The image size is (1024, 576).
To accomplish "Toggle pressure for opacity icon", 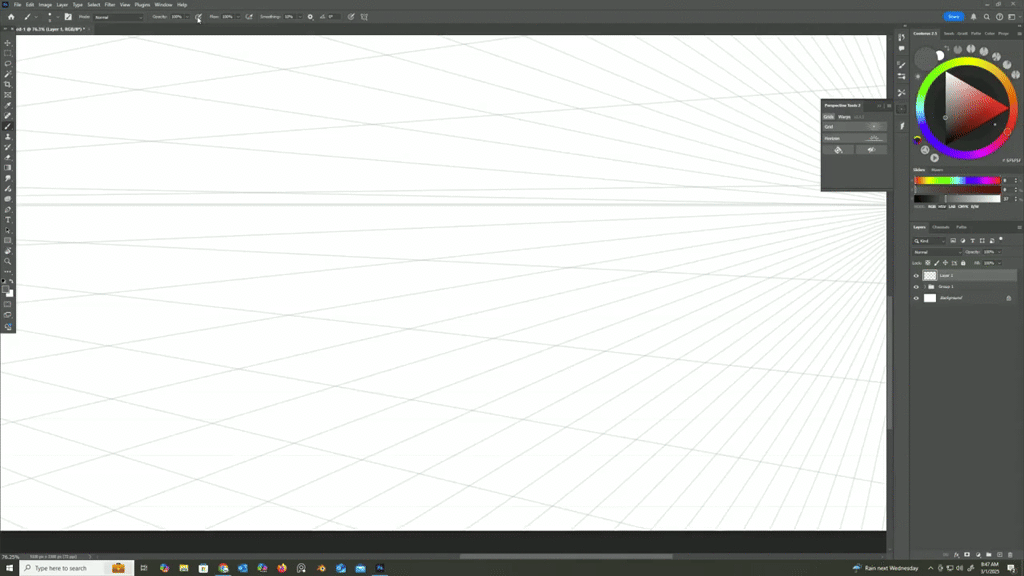I will click(198, 17).
